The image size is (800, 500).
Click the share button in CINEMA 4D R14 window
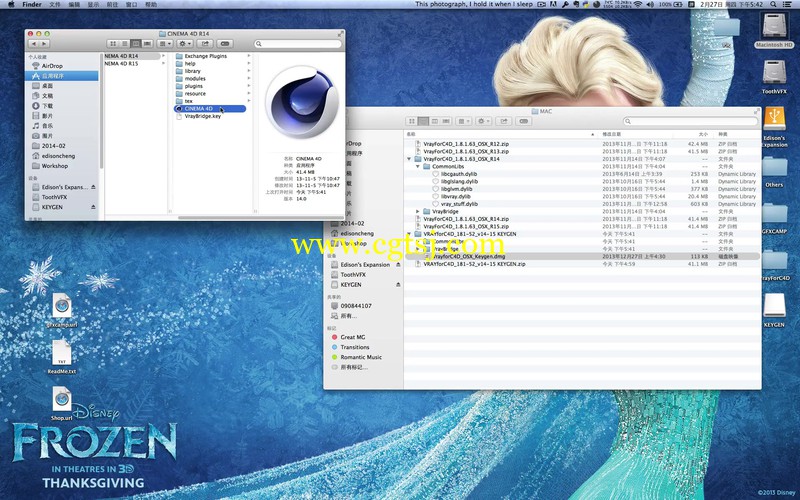pos(205,44)
